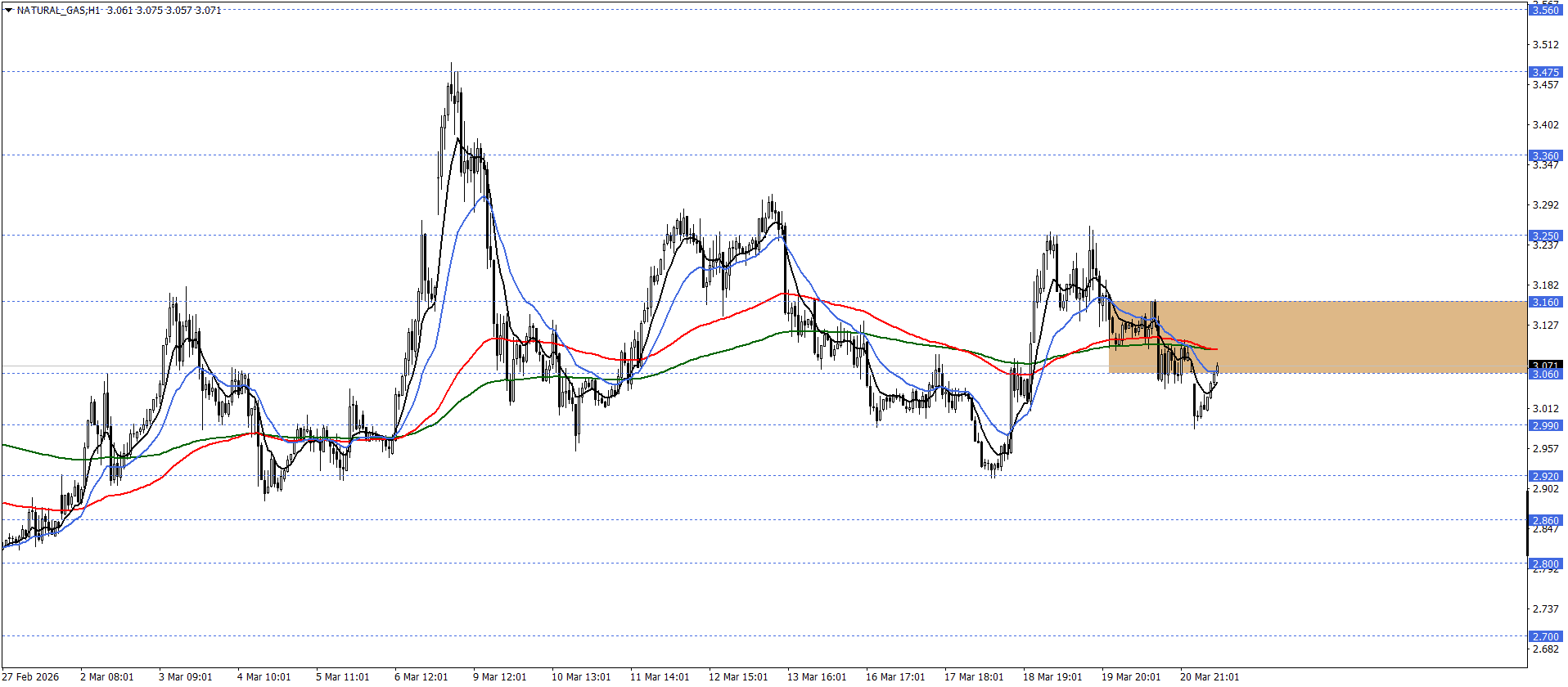Select the 3.360 level tag on price scale
This screenshot has width=1568, height=687.
coord(1545,155)
